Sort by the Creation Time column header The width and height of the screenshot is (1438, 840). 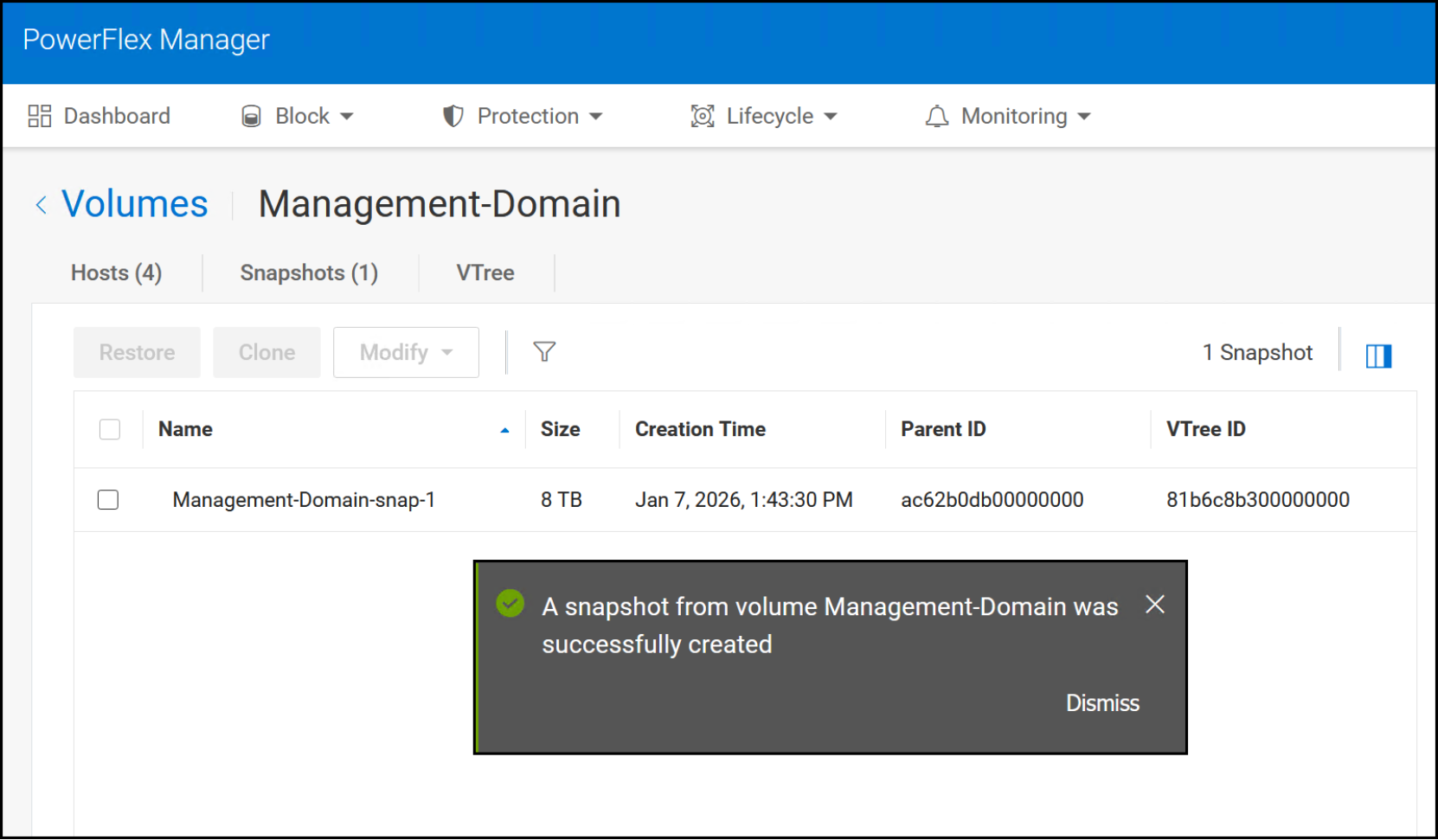point(700,429)
